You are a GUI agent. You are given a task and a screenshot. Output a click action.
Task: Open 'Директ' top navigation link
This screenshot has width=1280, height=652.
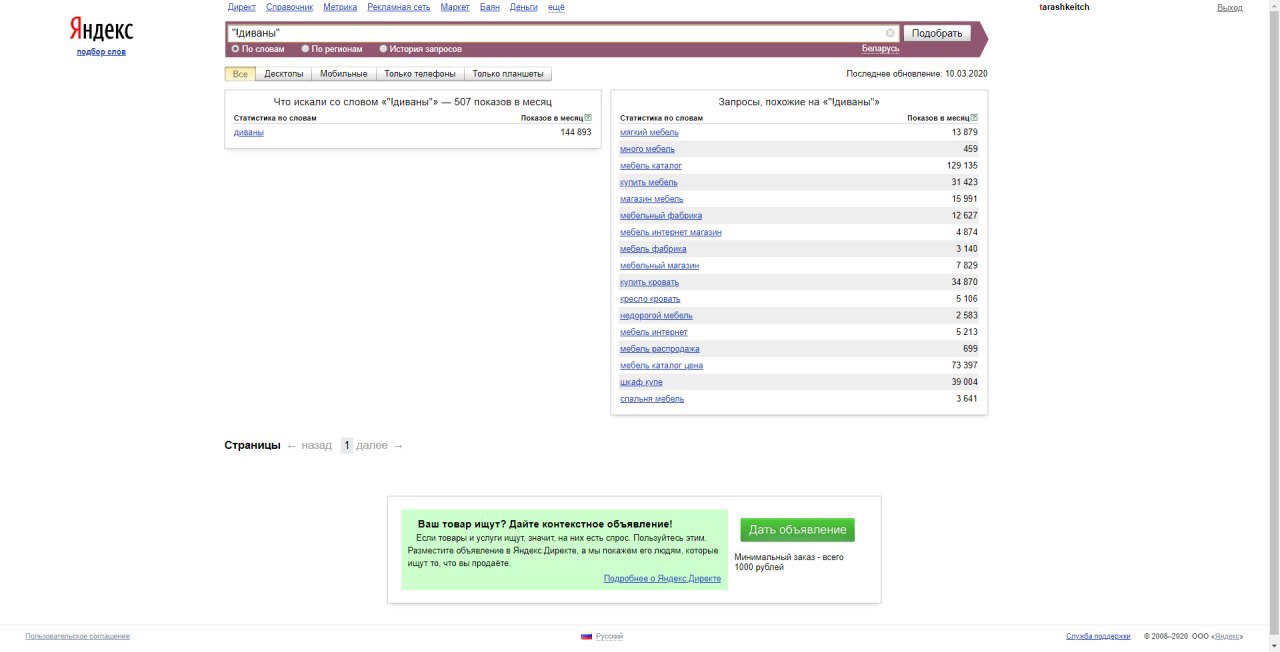click(242, 7)
